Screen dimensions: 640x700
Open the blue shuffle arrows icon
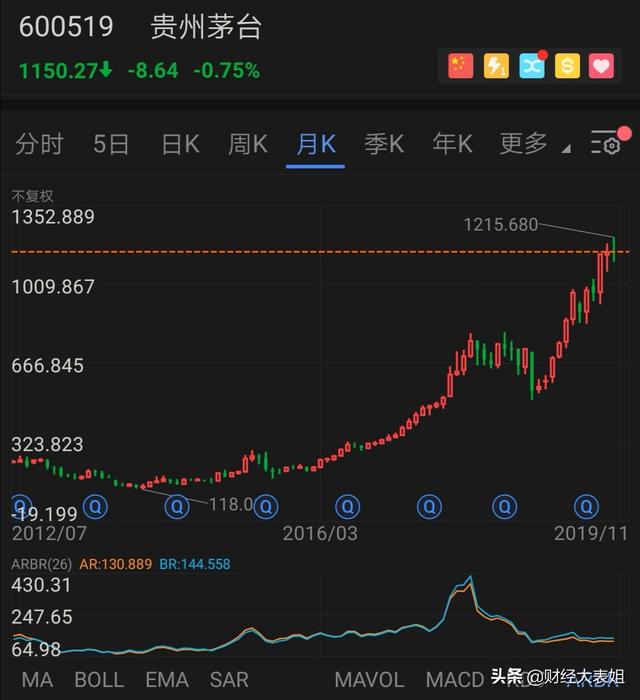(532, 66)
